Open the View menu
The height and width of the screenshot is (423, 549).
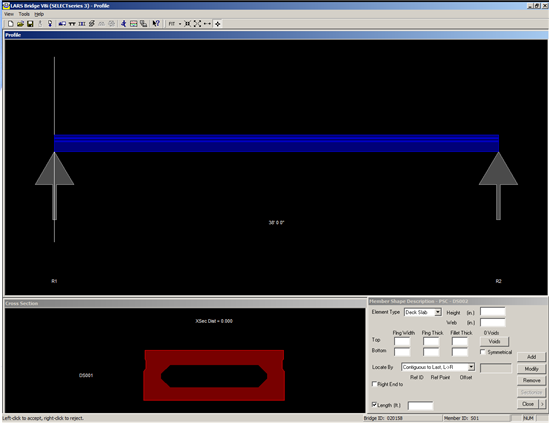(9, 14)
